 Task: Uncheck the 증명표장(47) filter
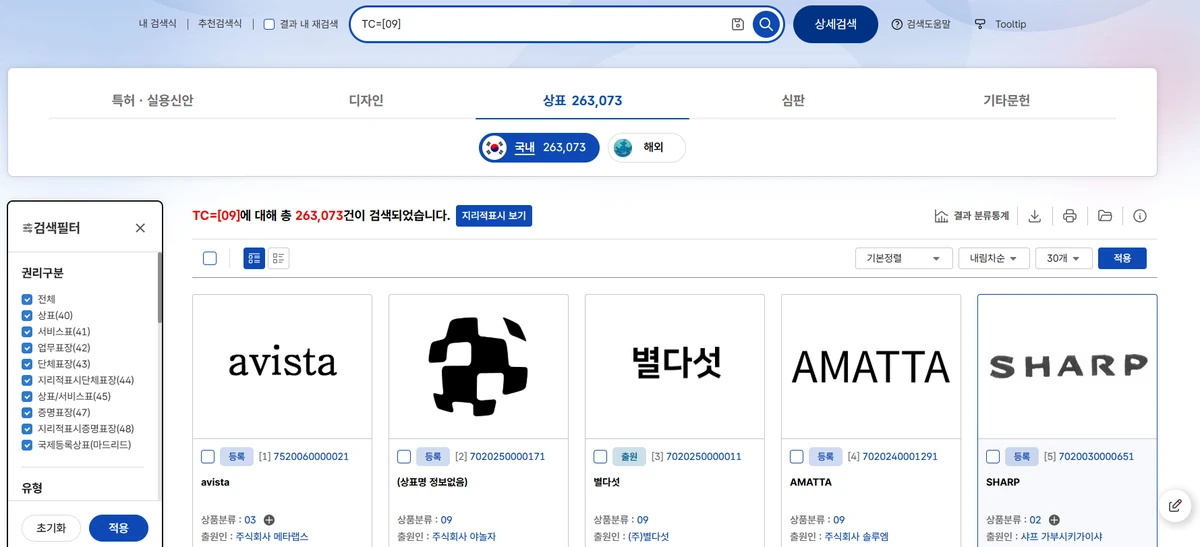[x=27, y=412]
